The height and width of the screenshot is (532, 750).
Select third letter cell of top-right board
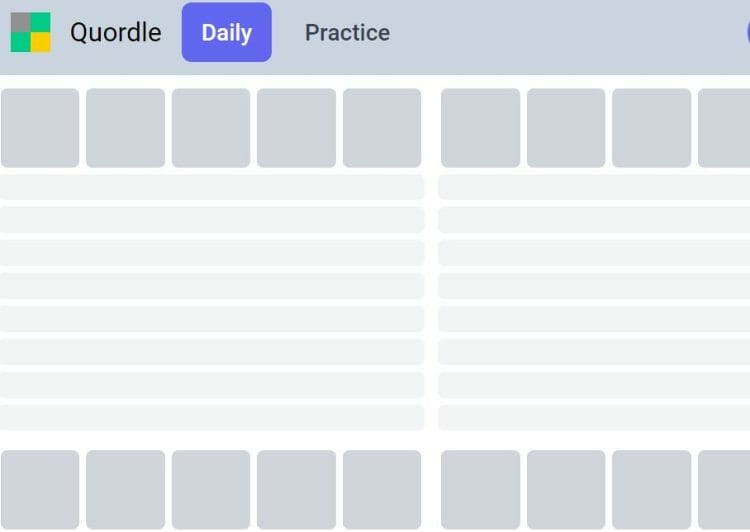click(651, 128)
